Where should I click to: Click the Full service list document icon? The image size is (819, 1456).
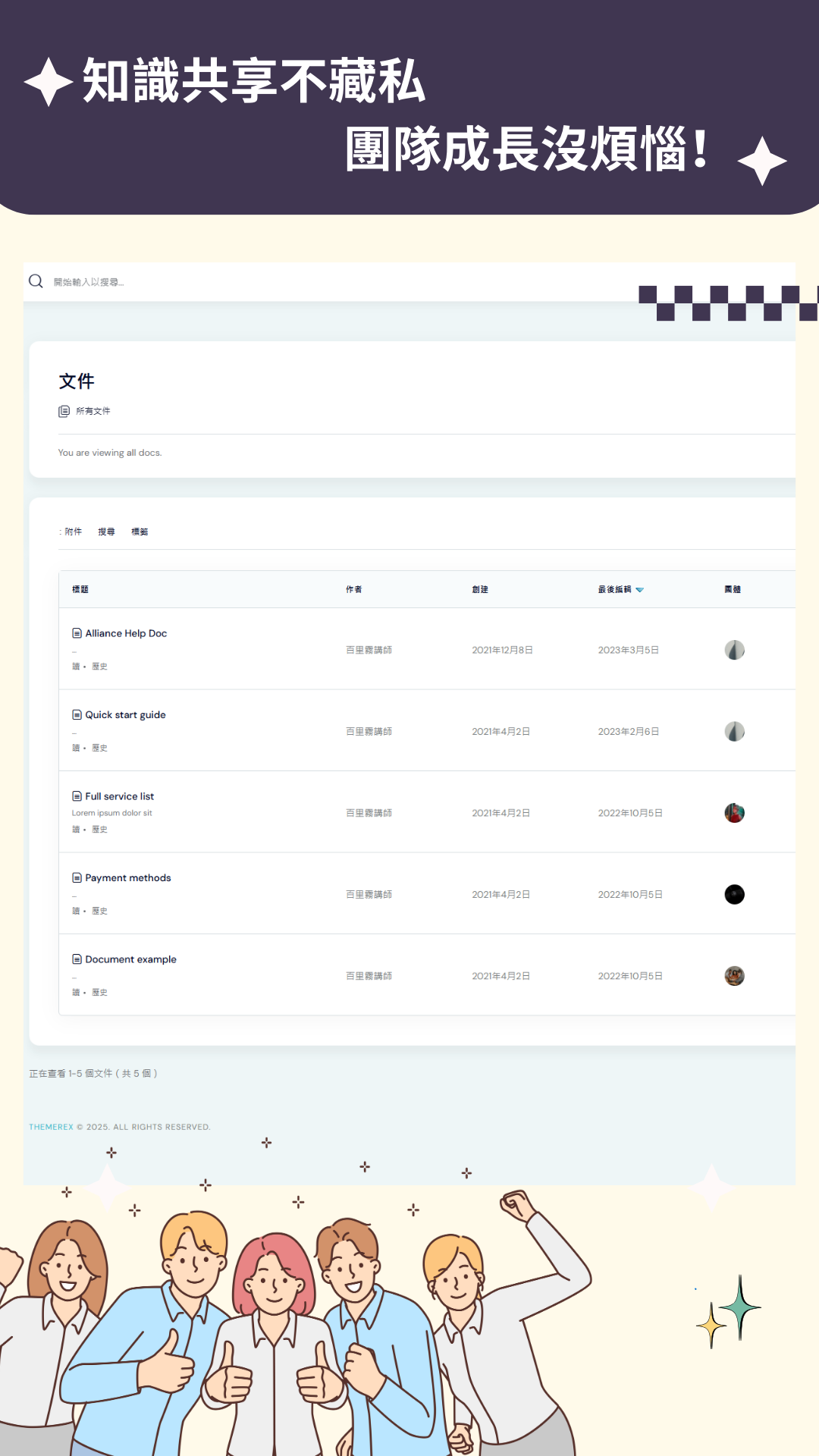(x=77, y=796)
